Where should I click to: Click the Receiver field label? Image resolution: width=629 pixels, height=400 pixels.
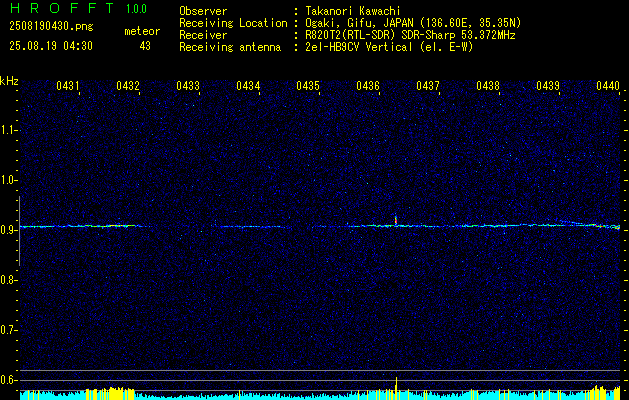203,35
